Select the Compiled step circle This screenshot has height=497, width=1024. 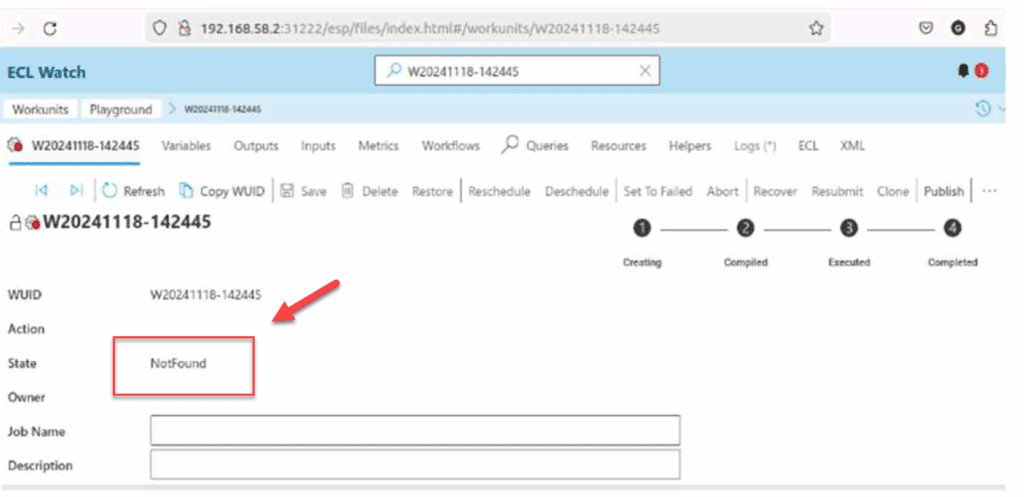pyautogui.click(x=745, y=229)
